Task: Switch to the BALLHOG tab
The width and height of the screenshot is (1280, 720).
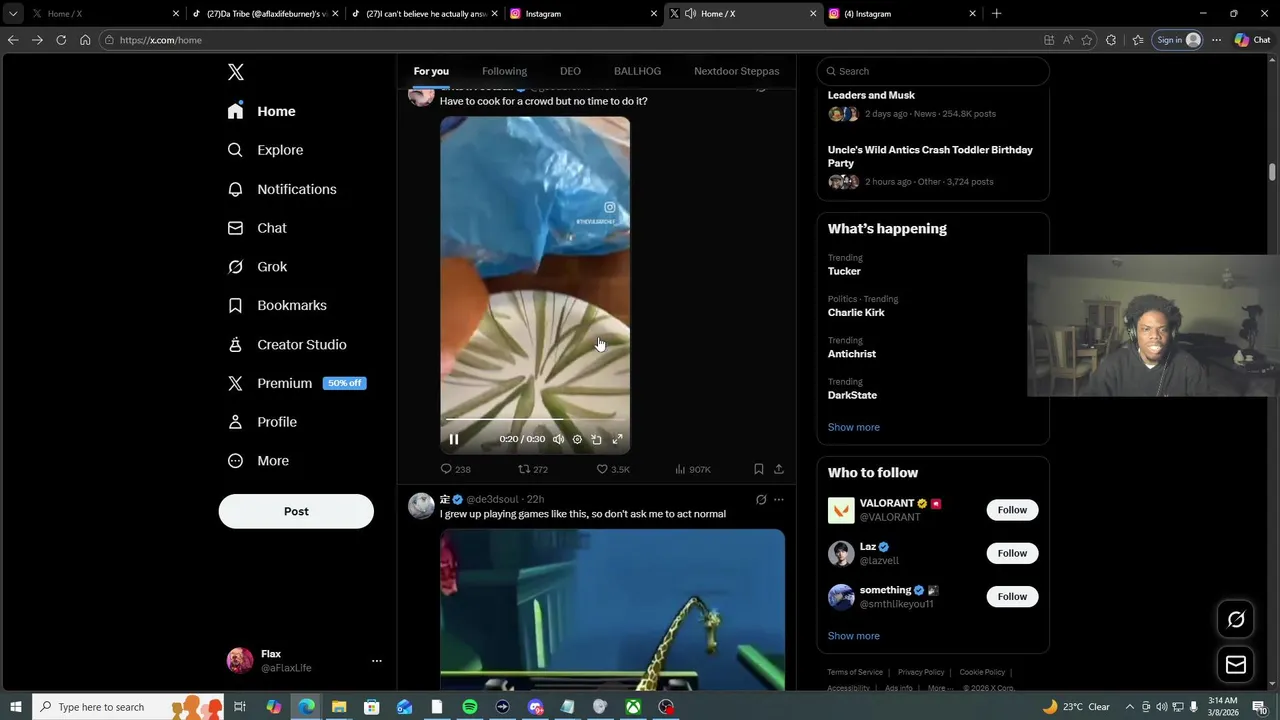Action: 637,71
